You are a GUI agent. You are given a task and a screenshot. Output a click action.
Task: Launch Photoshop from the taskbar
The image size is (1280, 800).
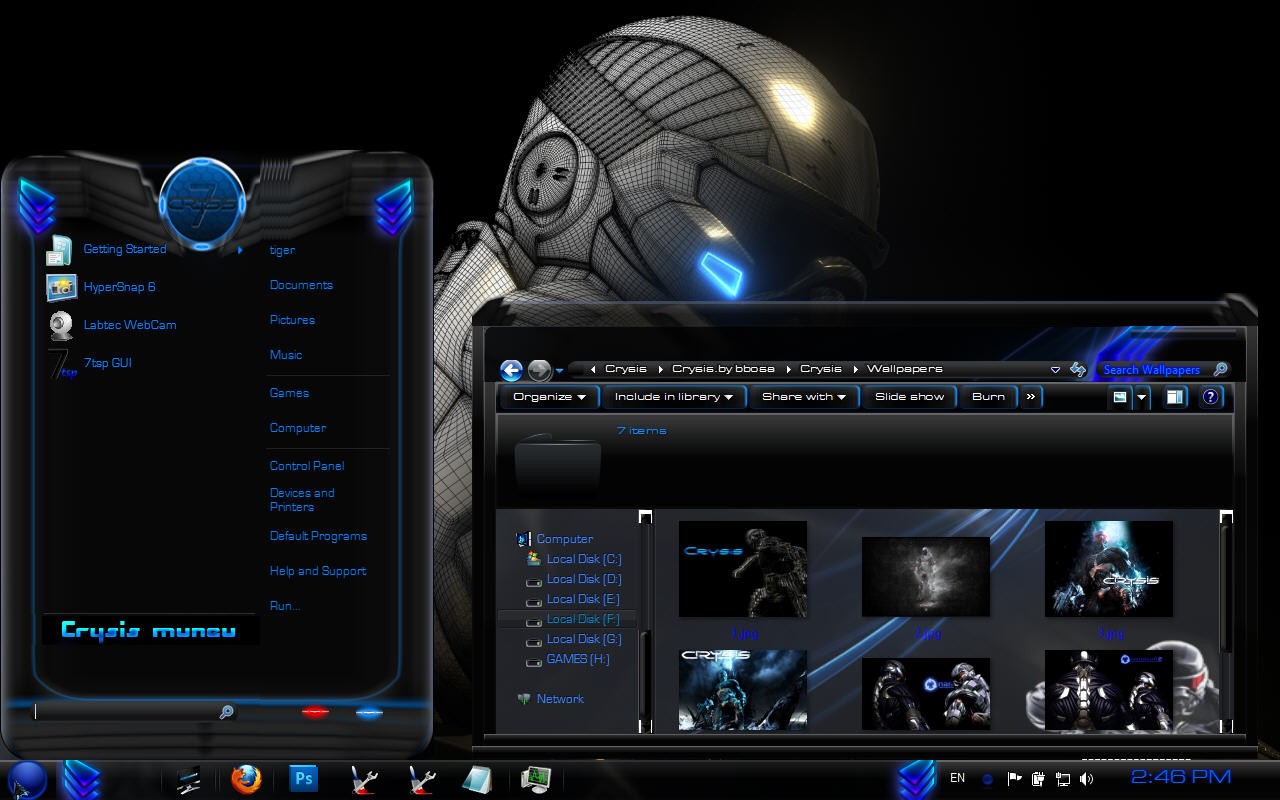303,777
